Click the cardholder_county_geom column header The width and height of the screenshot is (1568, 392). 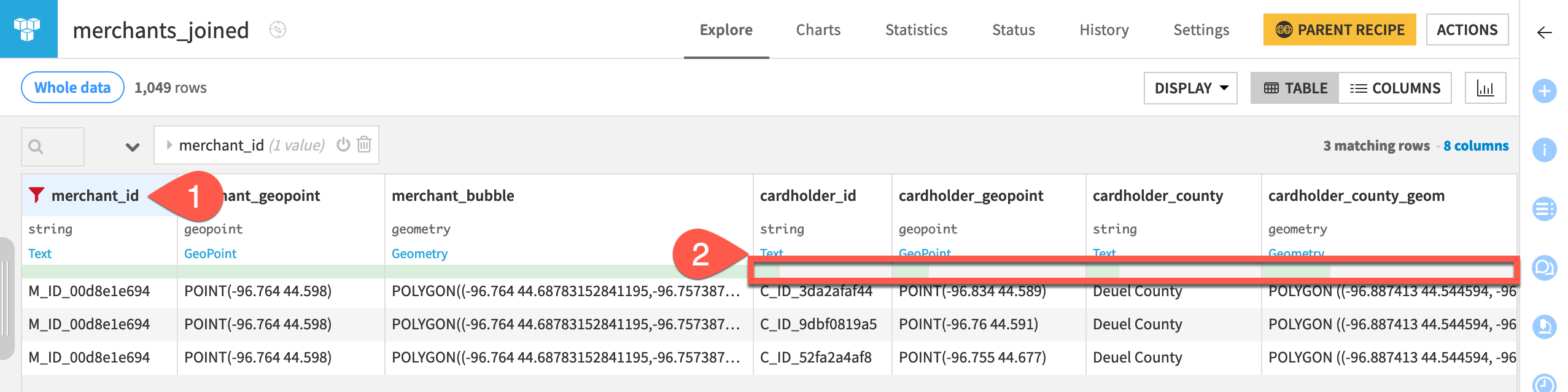click(1356, 195)
